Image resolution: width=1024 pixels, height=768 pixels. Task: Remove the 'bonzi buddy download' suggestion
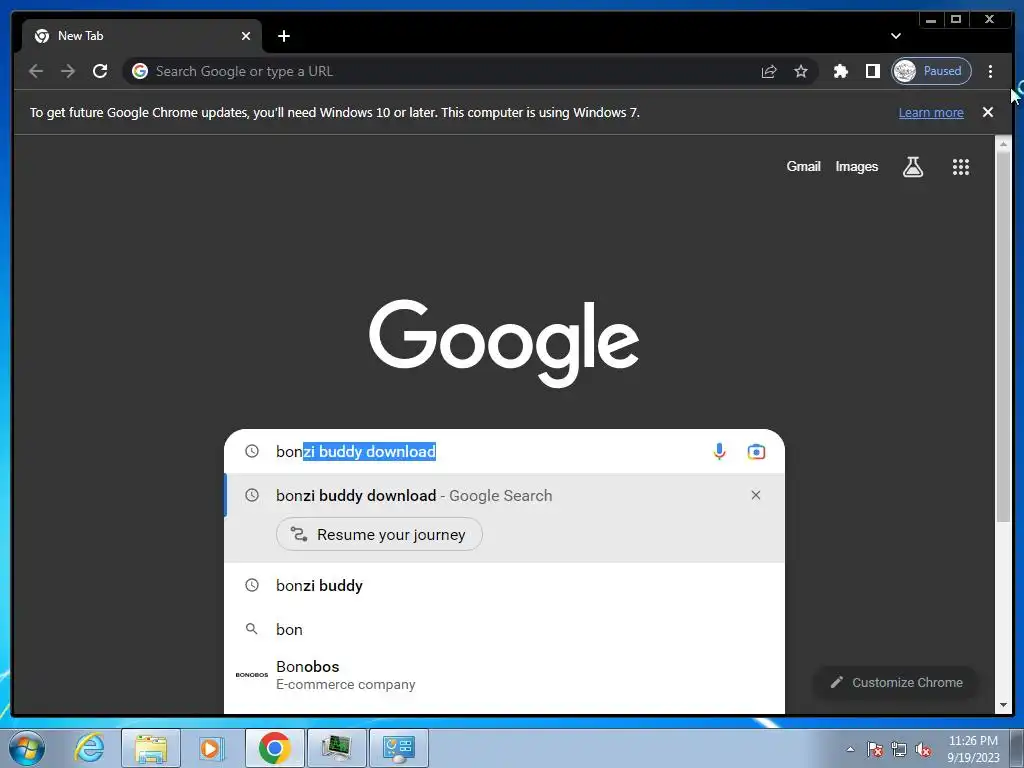756,495
